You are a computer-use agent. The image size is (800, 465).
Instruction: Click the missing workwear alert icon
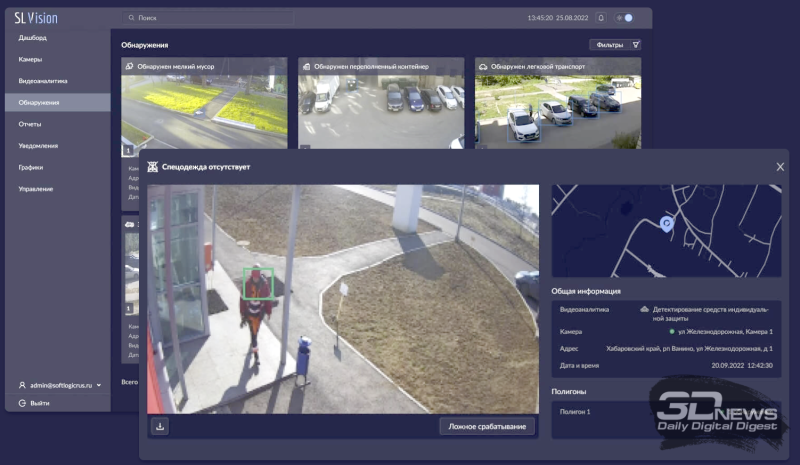pyautogui.click(x=153, y=167)
